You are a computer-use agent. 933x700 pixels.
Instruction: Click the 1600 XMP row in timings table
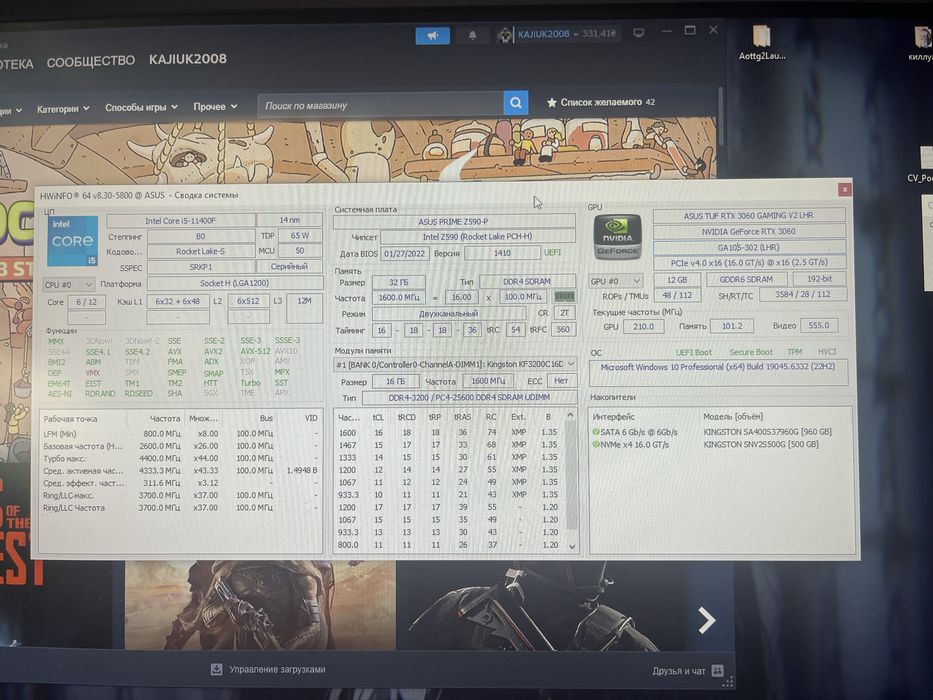(x=447, y=433)
